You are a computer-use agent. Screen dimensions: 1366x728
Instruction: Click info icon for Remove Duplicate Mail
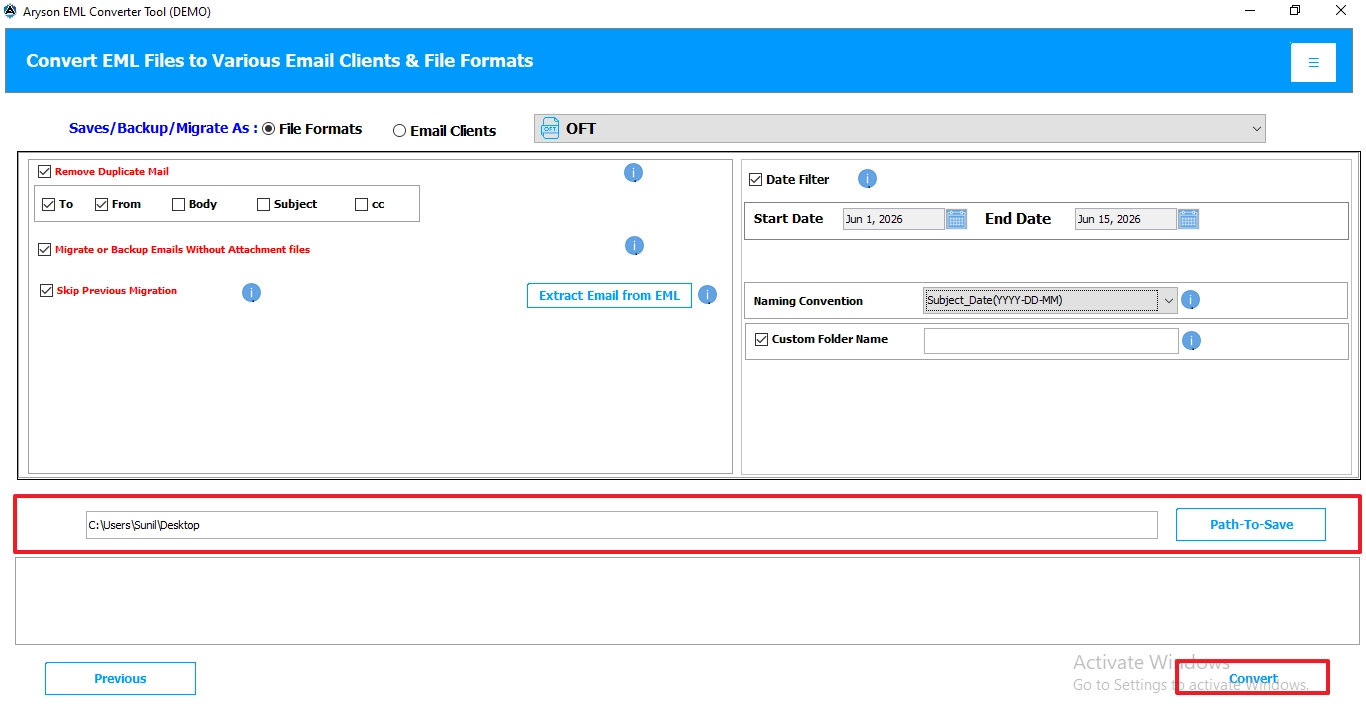click(x=633, y=173)
